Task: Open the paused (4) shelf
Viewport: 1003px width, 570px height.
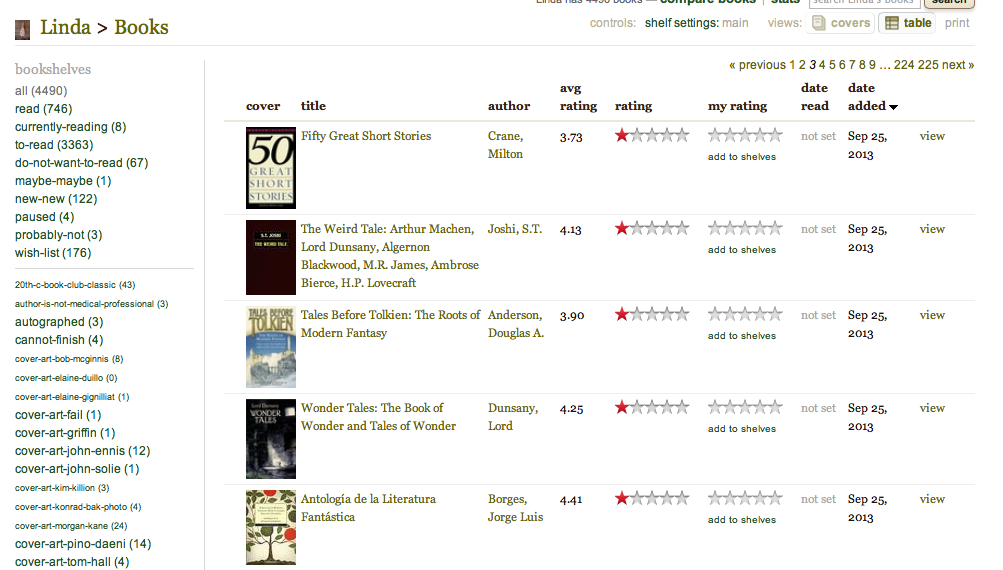Action: click(44, 217)
